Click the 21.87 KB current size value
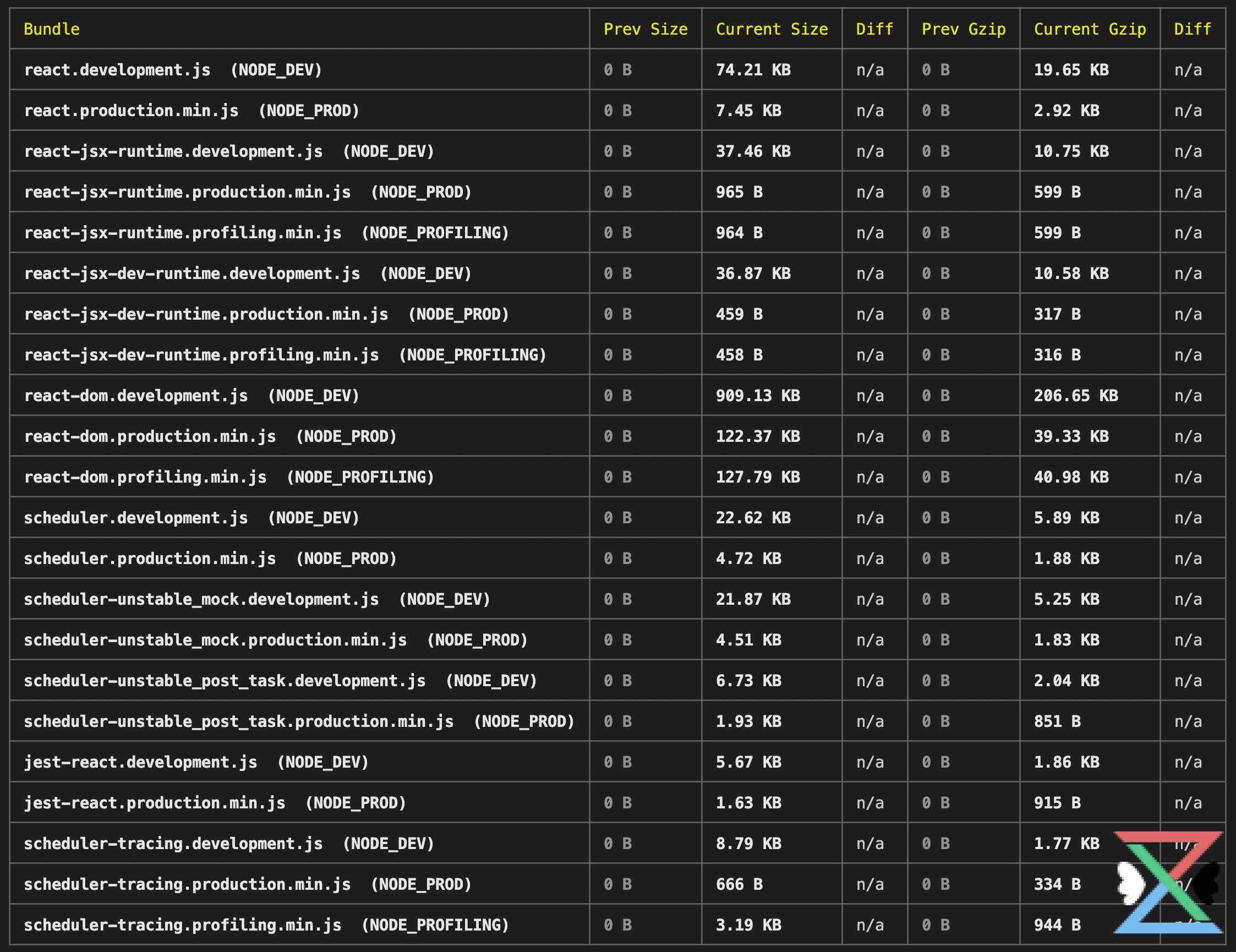 [x=753, y=599]
